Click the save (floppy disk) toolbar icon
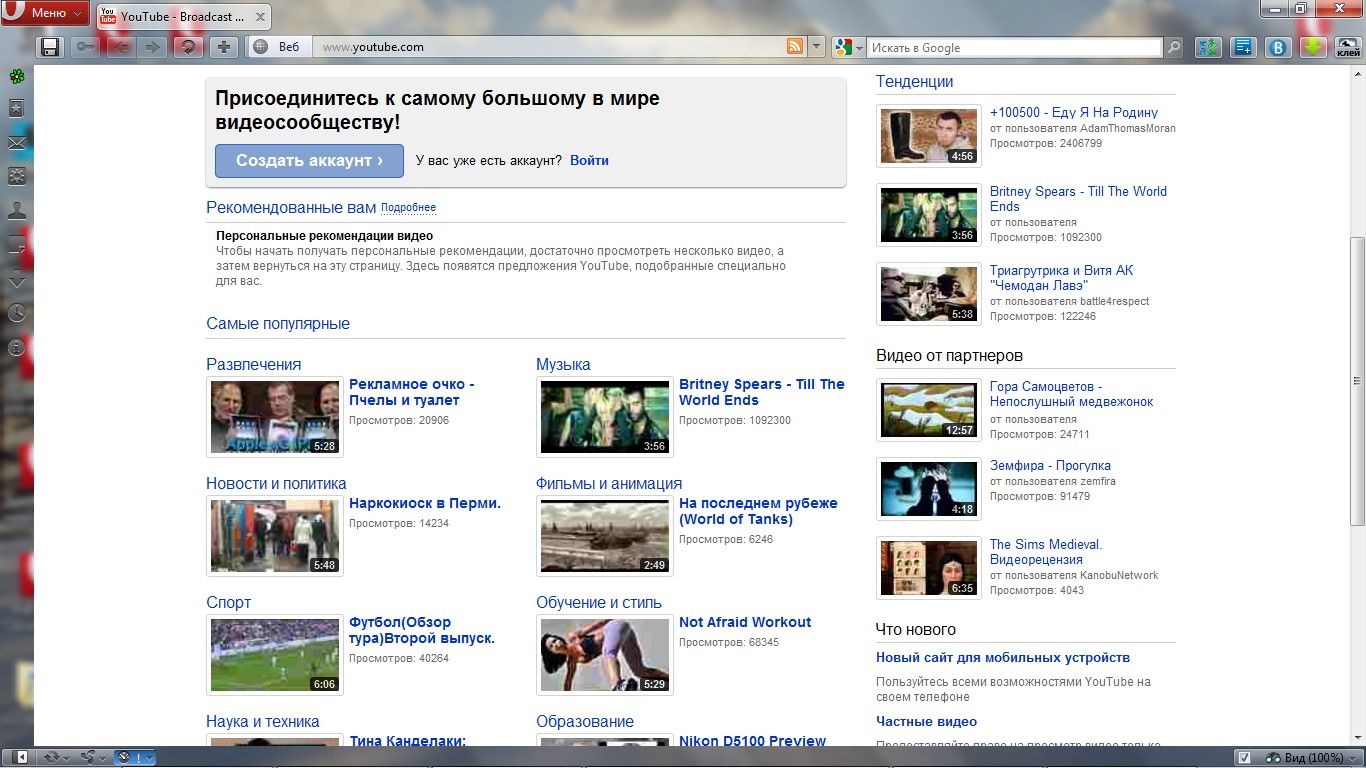Viewport: 1366px width, 768px height. pos(50,47)
